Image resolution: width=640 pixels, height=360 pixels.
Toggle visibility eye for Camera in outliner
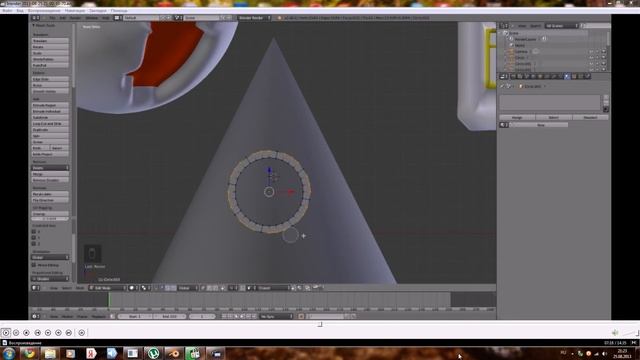pyautogui.click(x=591, y=51)
